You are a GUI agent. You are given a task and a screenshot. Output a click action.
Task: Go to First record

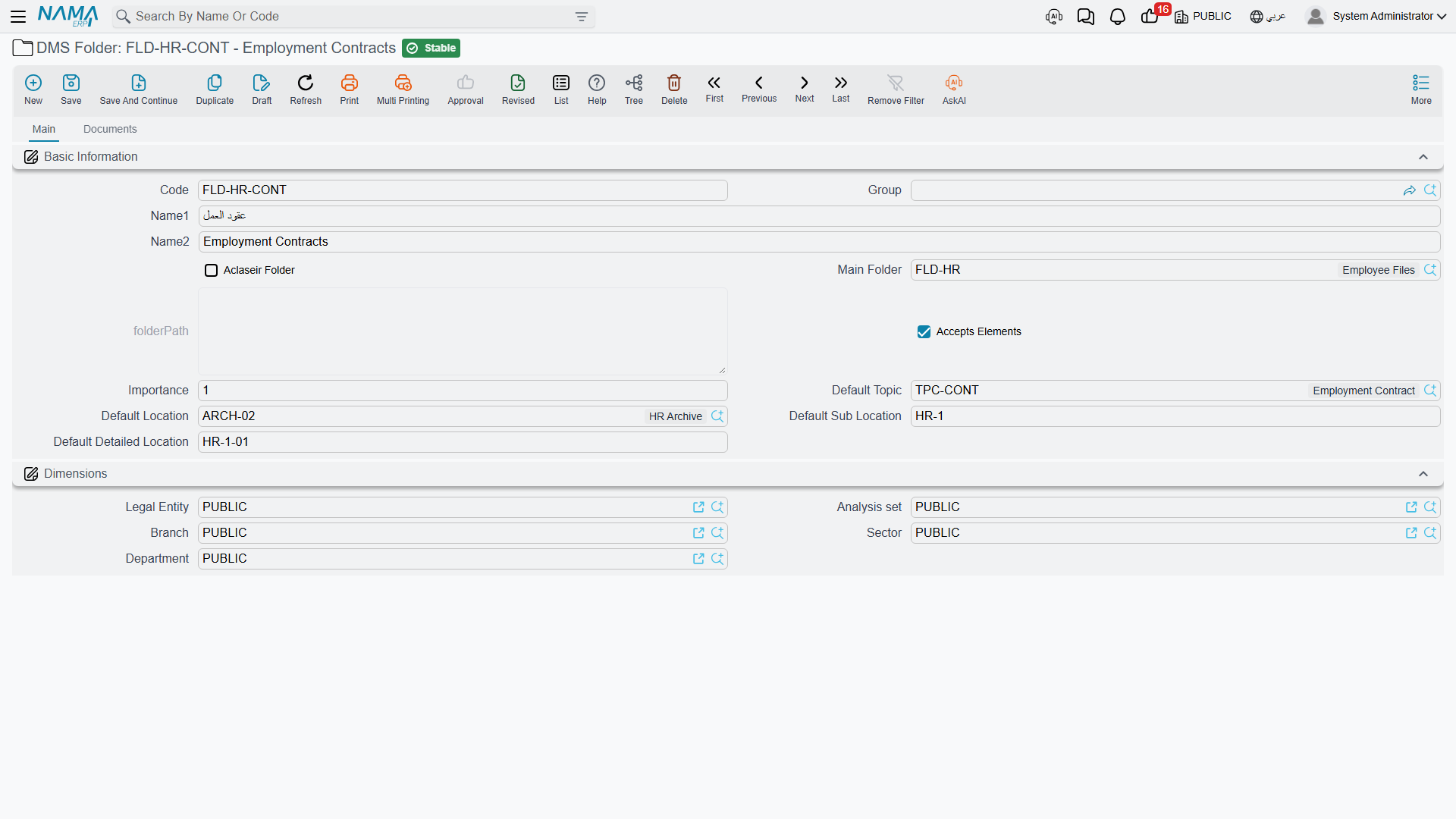714,89
